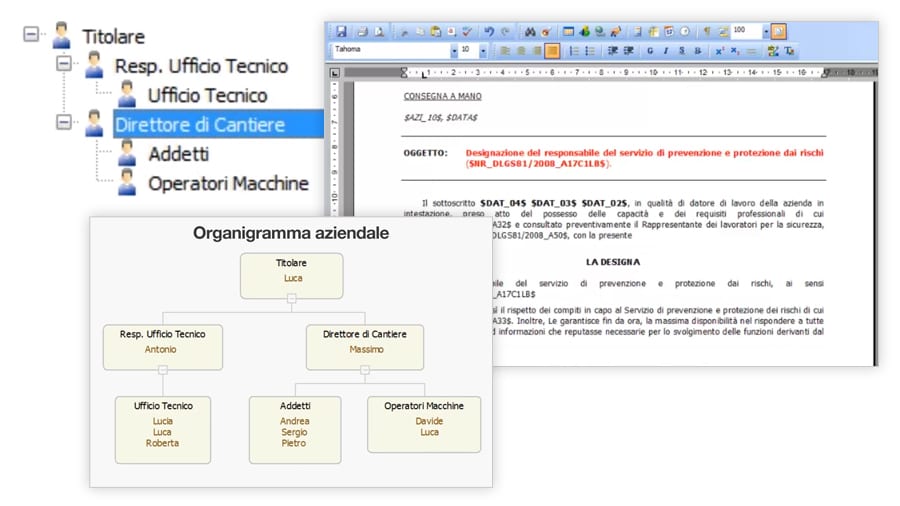This screenshot has height=506, width=900.
Task: Select Ufficio Tecnico in the tree
Action: point(207,95)
